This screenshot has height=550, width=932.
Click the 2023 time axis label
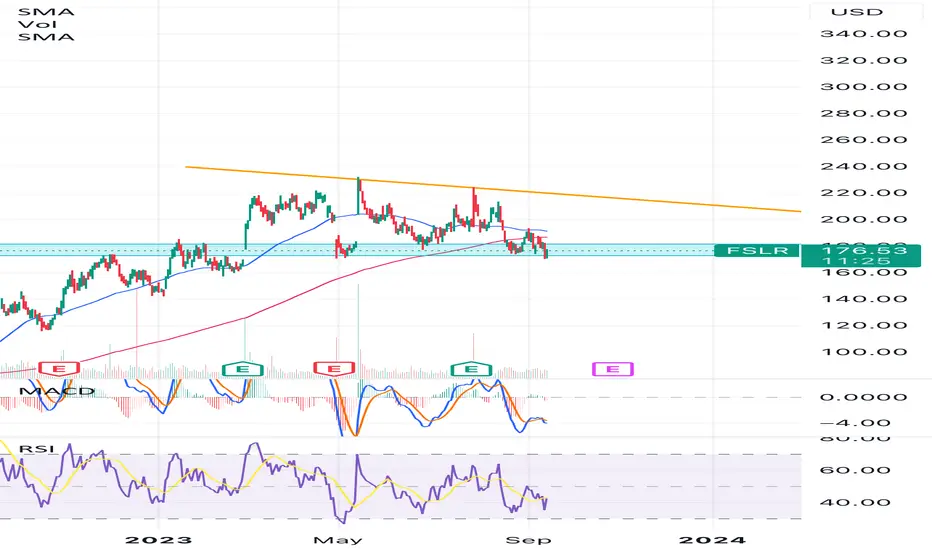coord(159,540)
